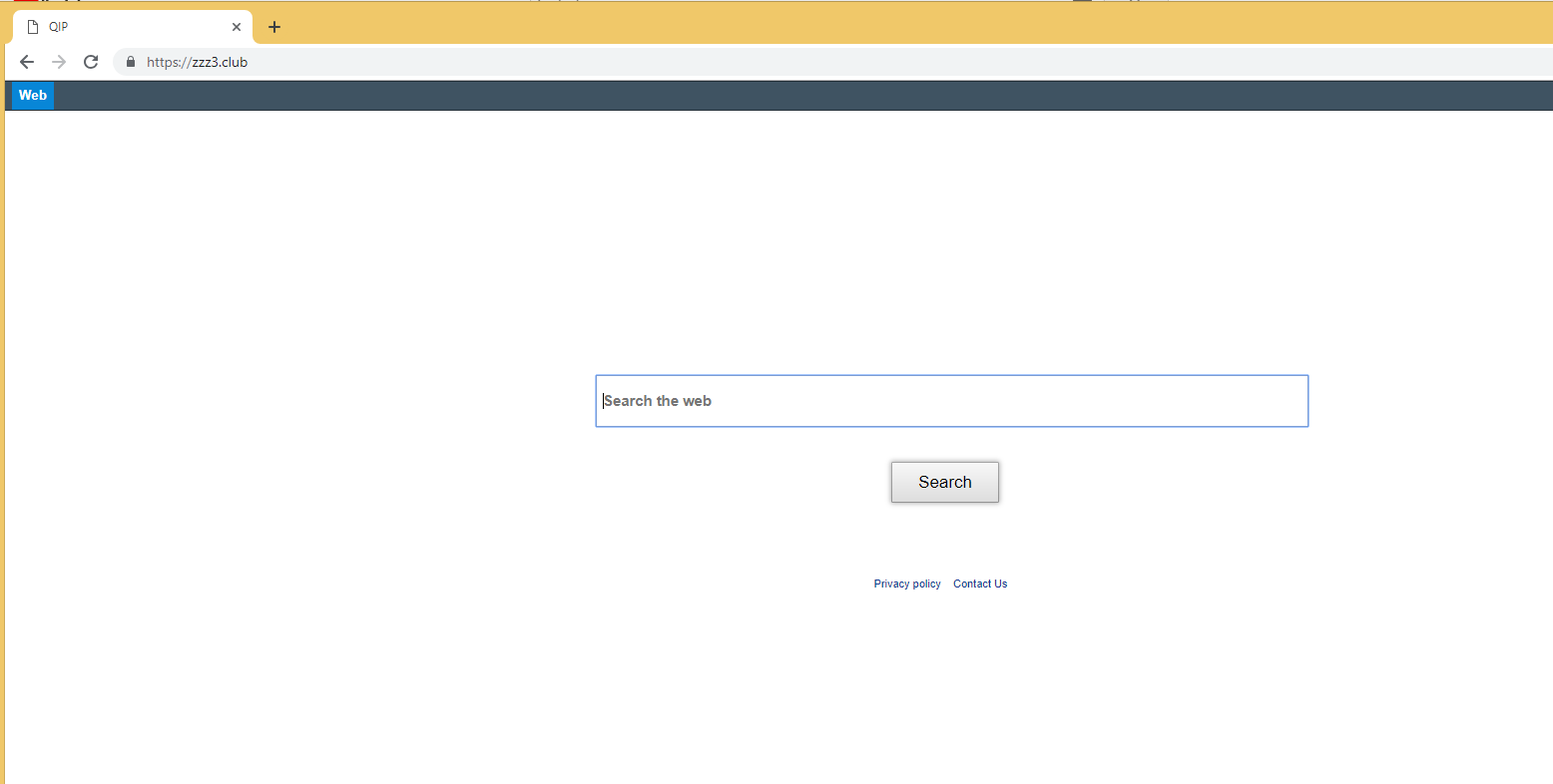This screenshot has height=784, width=1553.
Task: Go back using the back arrow
Action: point(27,62)
